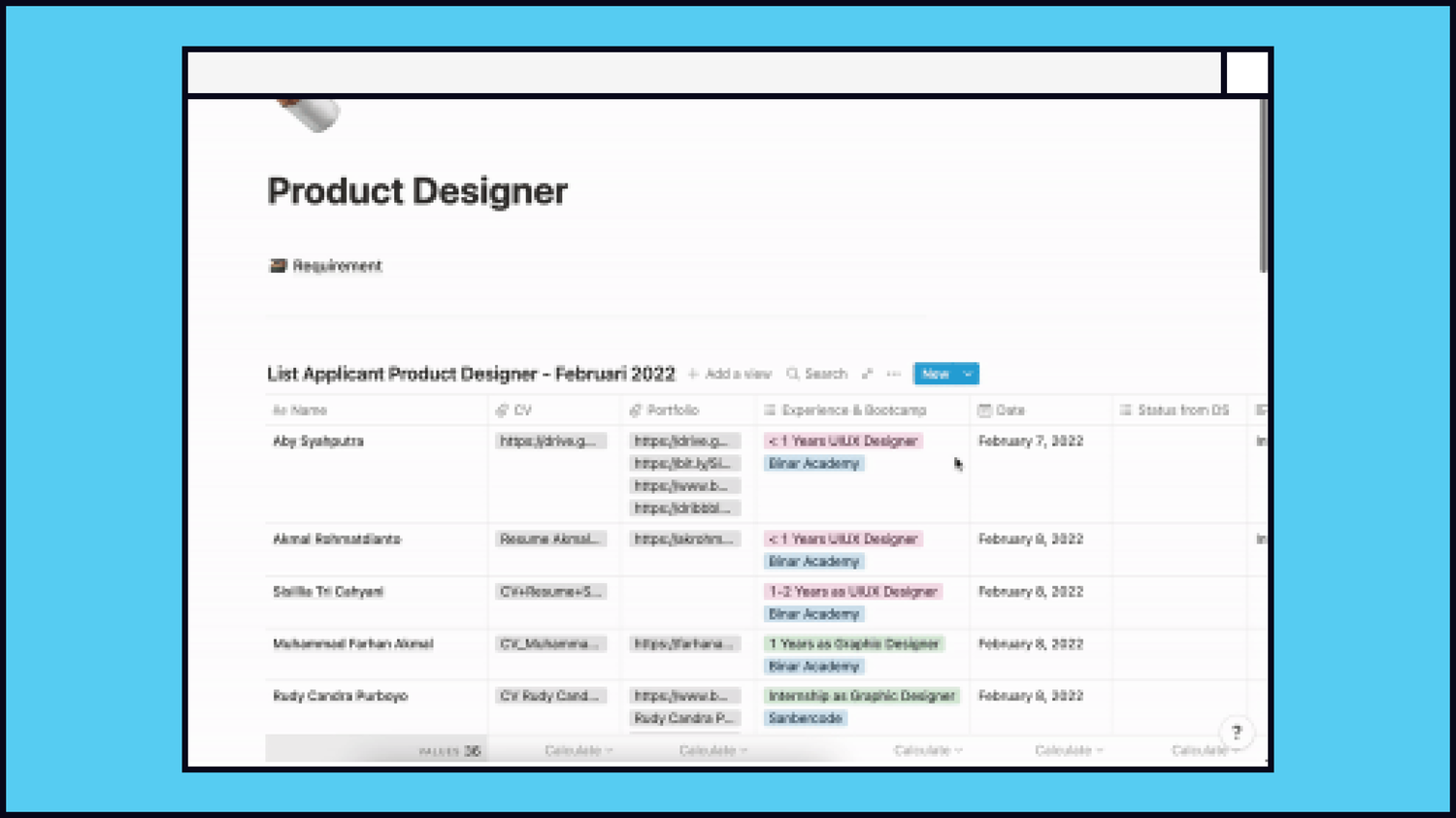Open the CV Rudy Cand... file
1456x818 pixels.
click(551, 697)
